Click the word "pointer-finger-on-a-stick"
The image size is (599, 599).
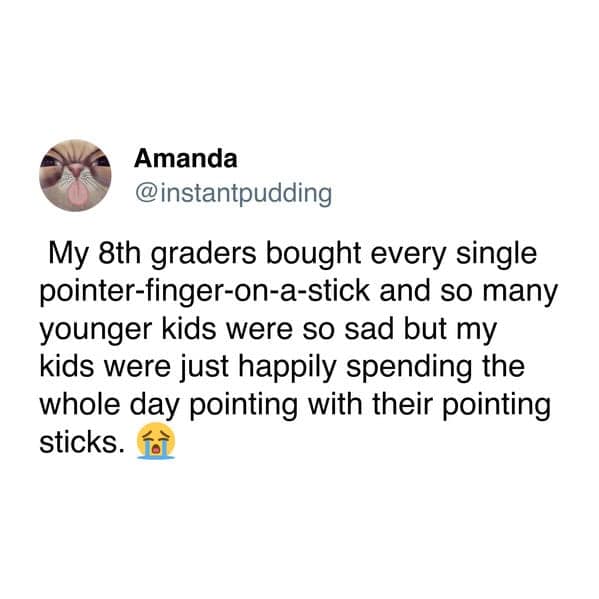click(x=205, y=293)
